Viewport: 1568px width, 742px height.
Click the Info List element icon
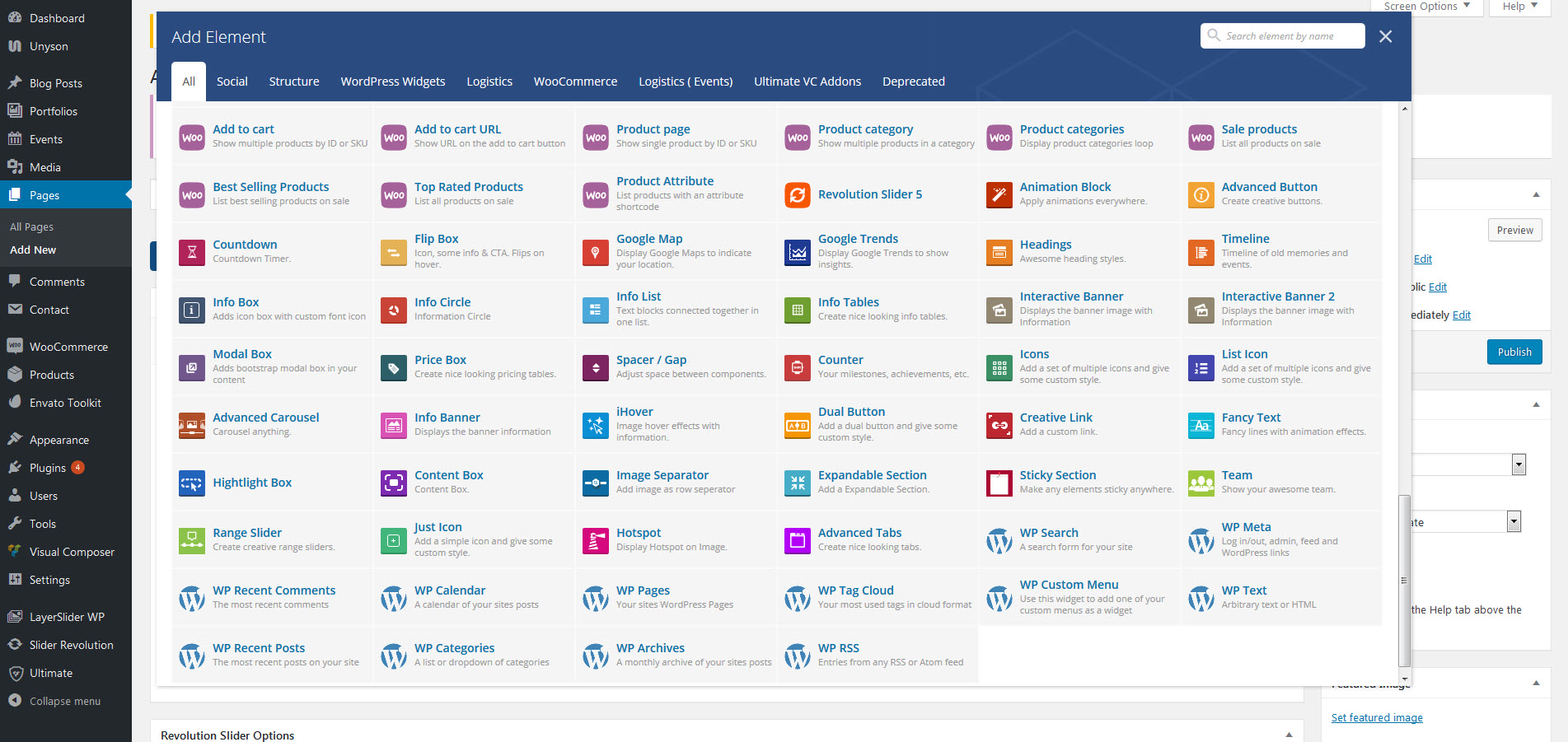[596, 310]
